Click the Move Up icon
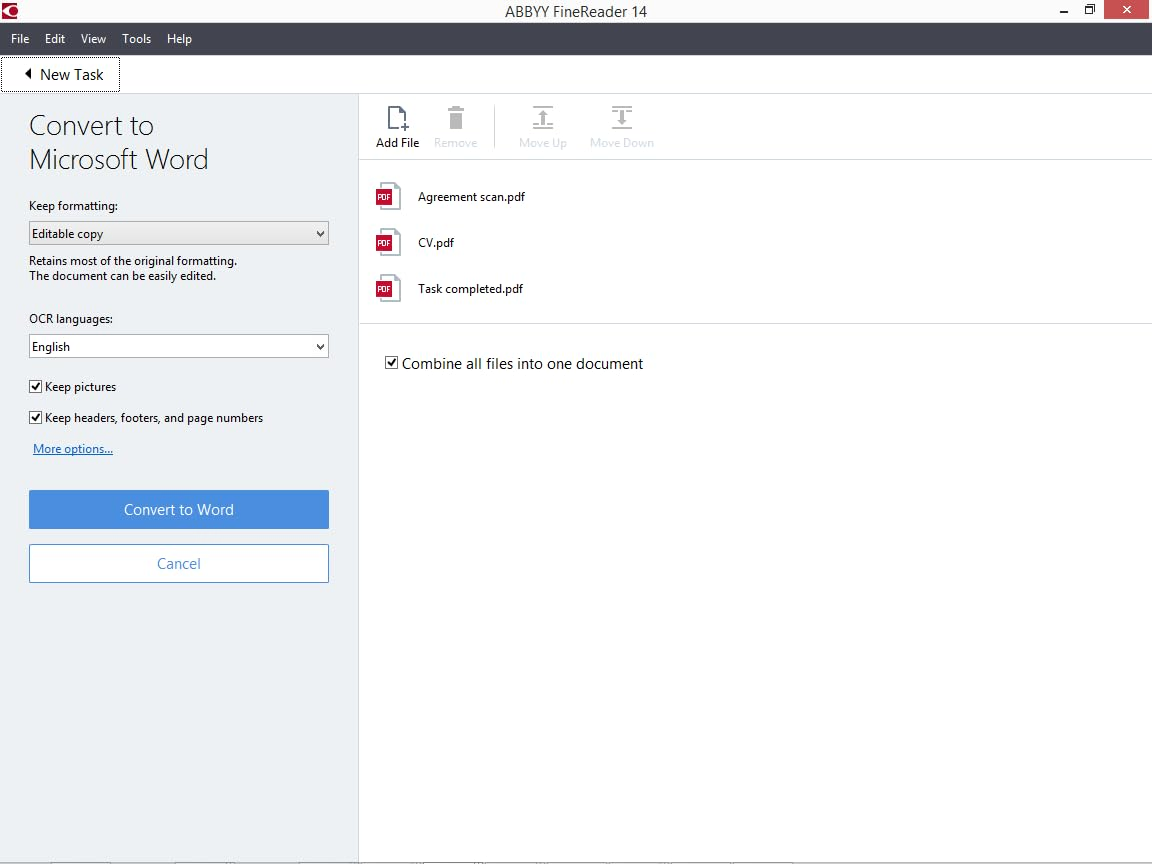The image size is (1152, 864). (x=542, y=119)
